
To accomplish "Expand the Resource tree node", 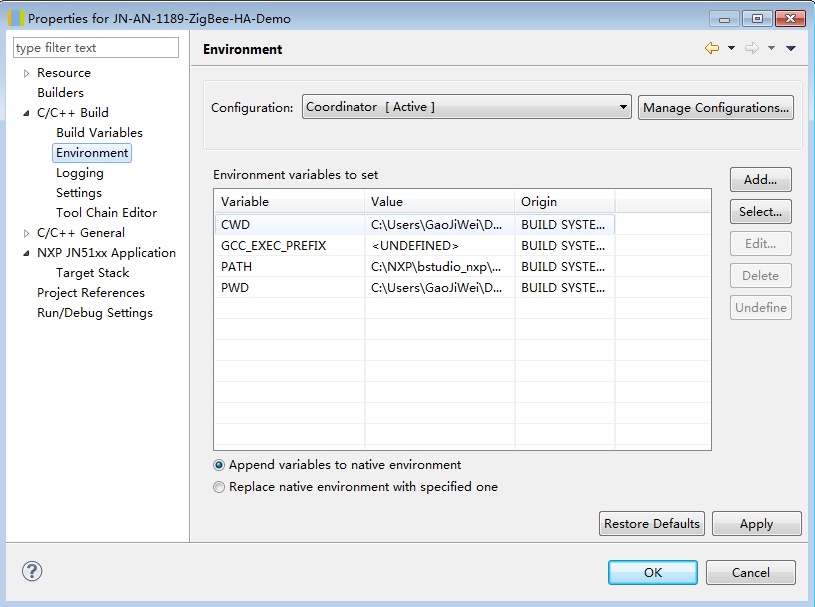I will coord(27,73).
